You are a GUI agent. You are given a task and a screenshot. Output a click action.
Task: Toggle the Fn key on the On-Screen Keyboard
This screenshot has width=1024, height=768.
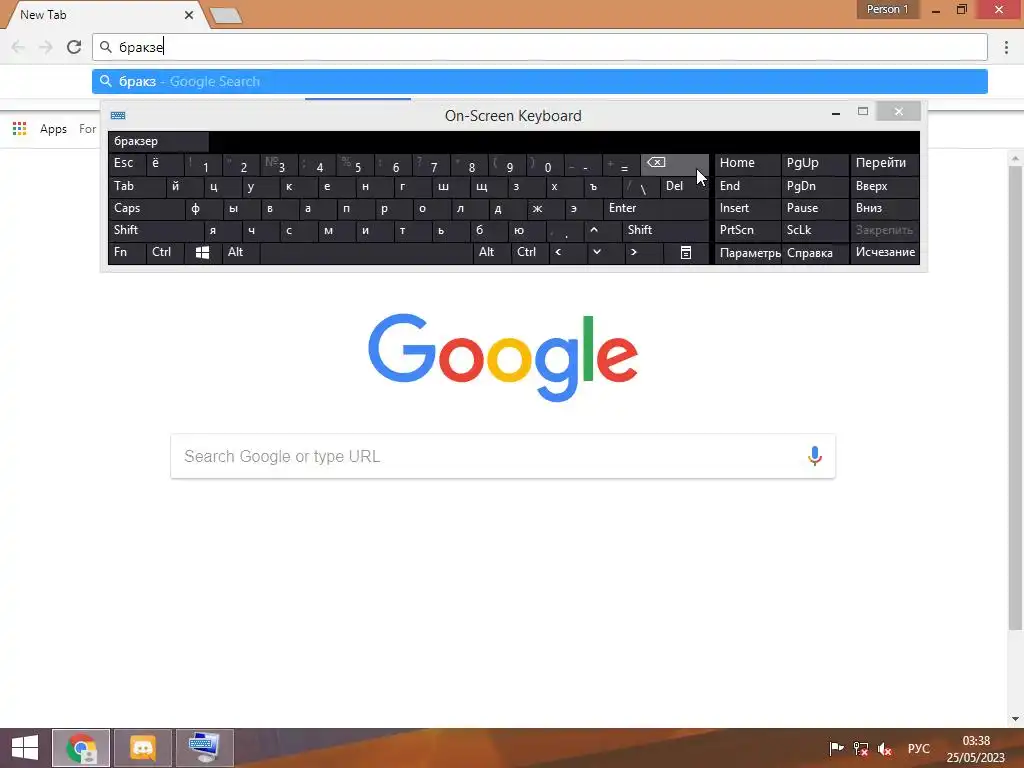[x=127, y=252]
